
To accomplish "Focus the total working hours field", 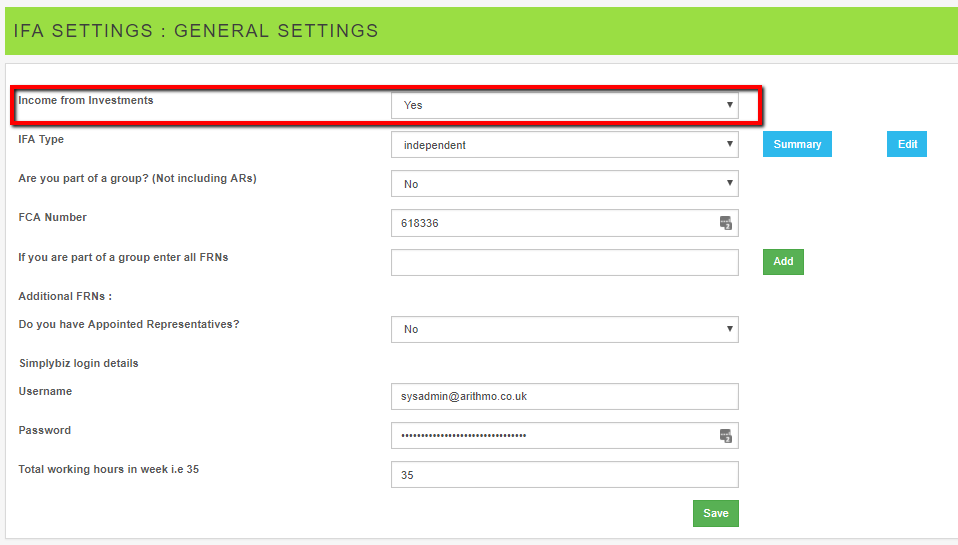I will pos(564,475).
